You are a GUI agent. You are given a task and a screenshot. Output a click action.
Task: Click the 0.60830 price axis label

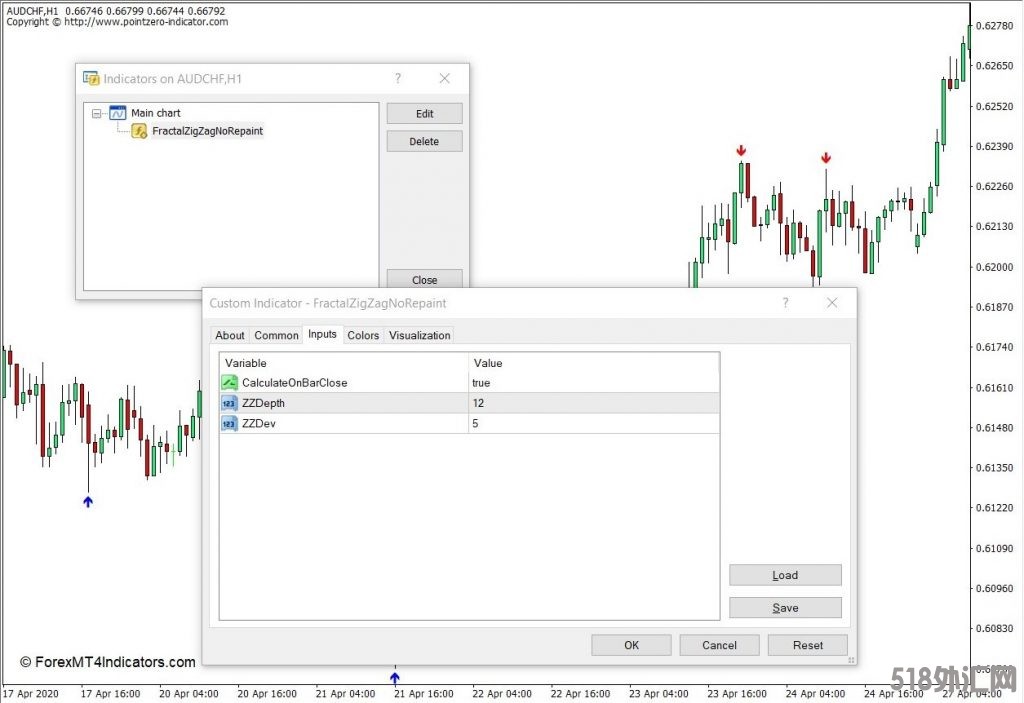995,629
